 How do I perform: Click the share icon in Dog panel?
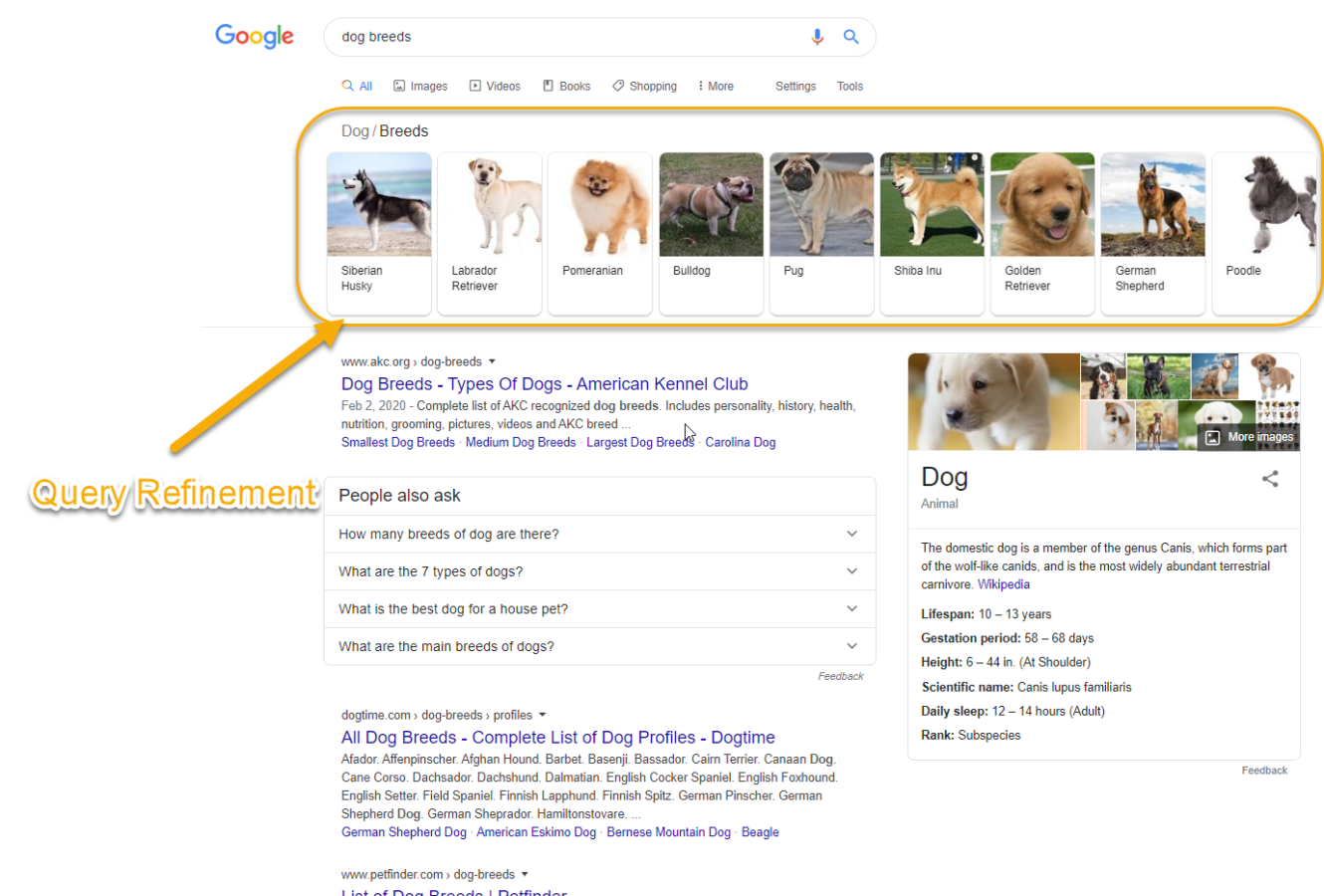[1270, 479]
